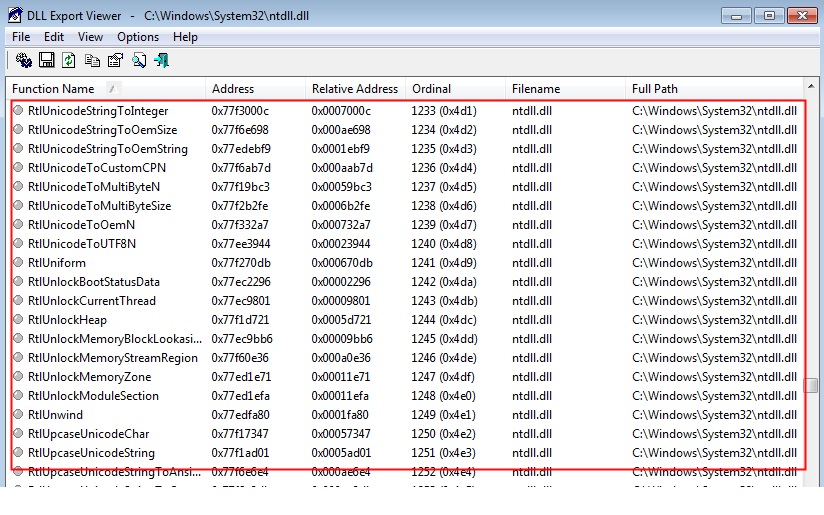The height and width of the screenshot is (515, 824).
Task: Click ordinal cell 1242 (0x4da)
Action: 444,282
